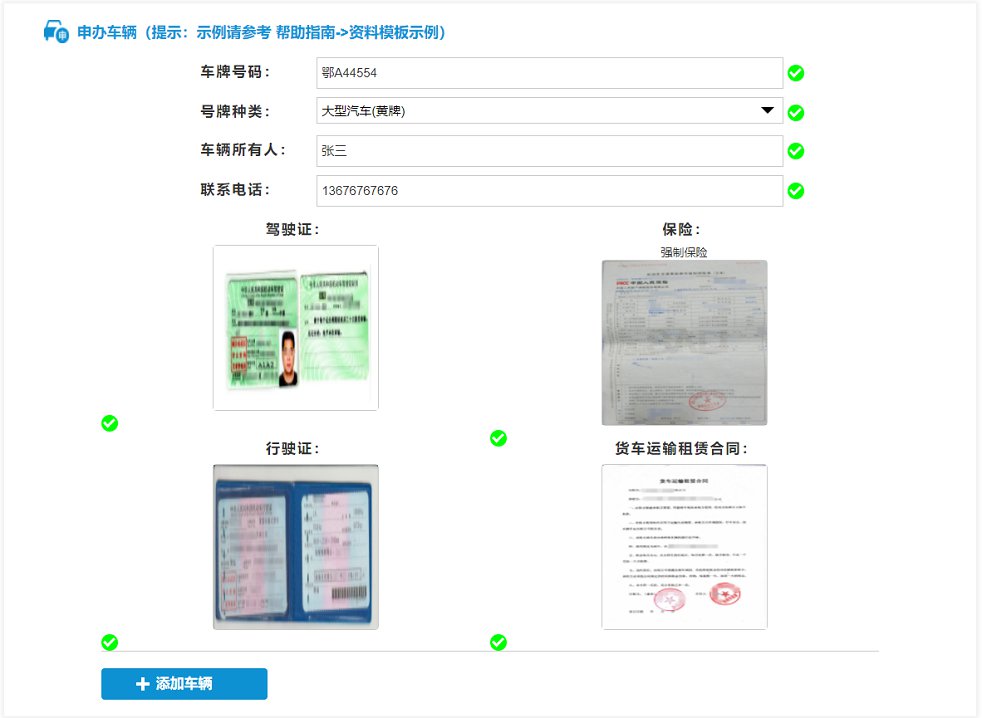Open the 号牌种类 dropdown arrow
This screenshot has width=982, height=718.
point(767,111)
